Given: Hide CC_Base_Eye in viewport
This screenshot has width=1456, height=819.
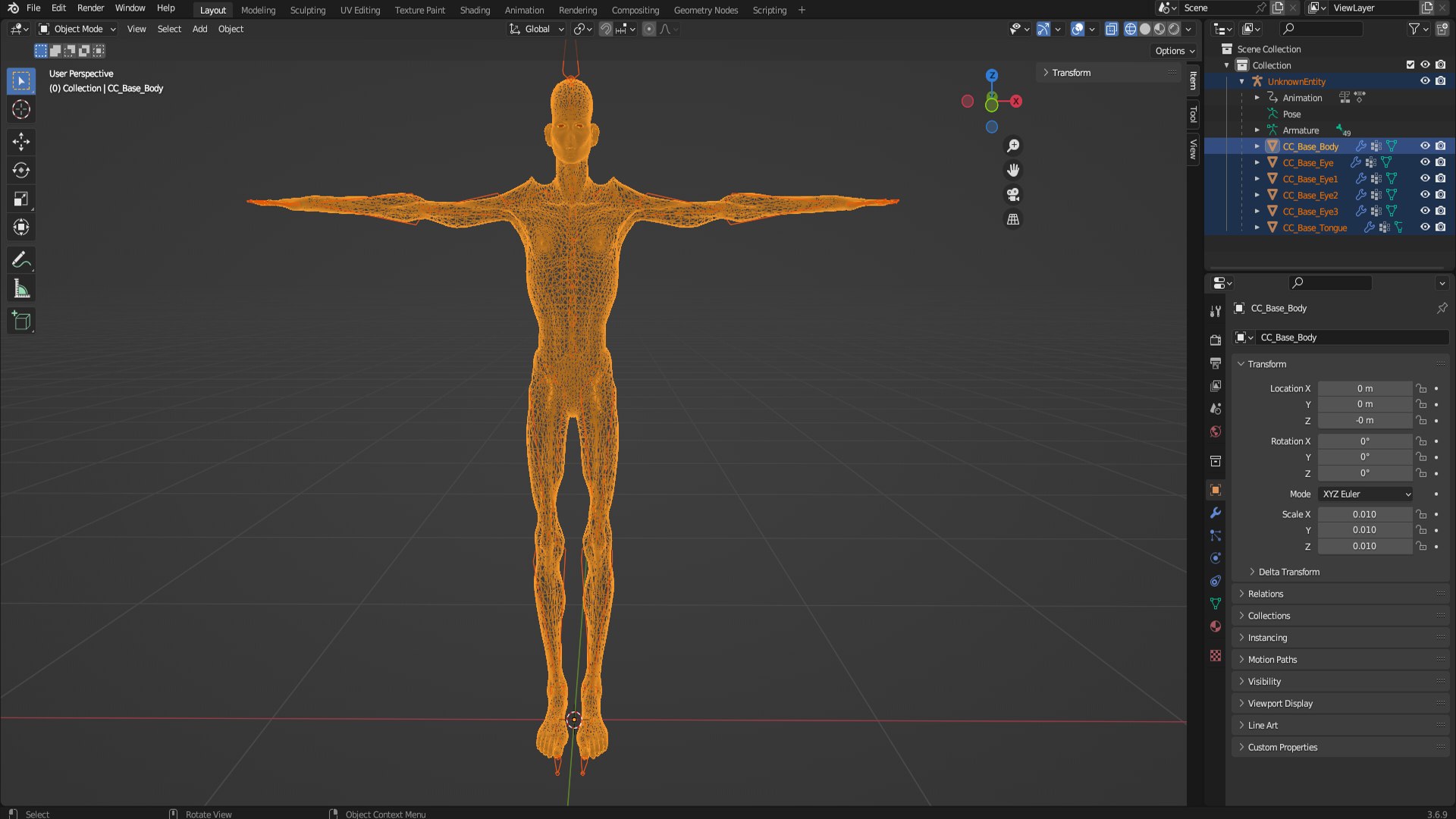Looking at the screenshot, I should coord(1425,162).
